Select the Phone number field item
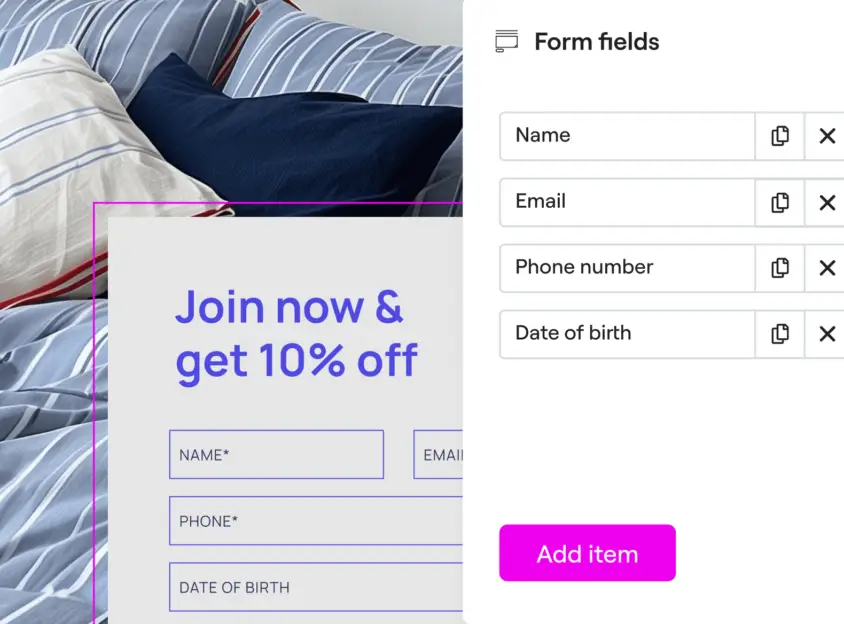This screenshot has height=624, width=844. [x=627, y=268]
